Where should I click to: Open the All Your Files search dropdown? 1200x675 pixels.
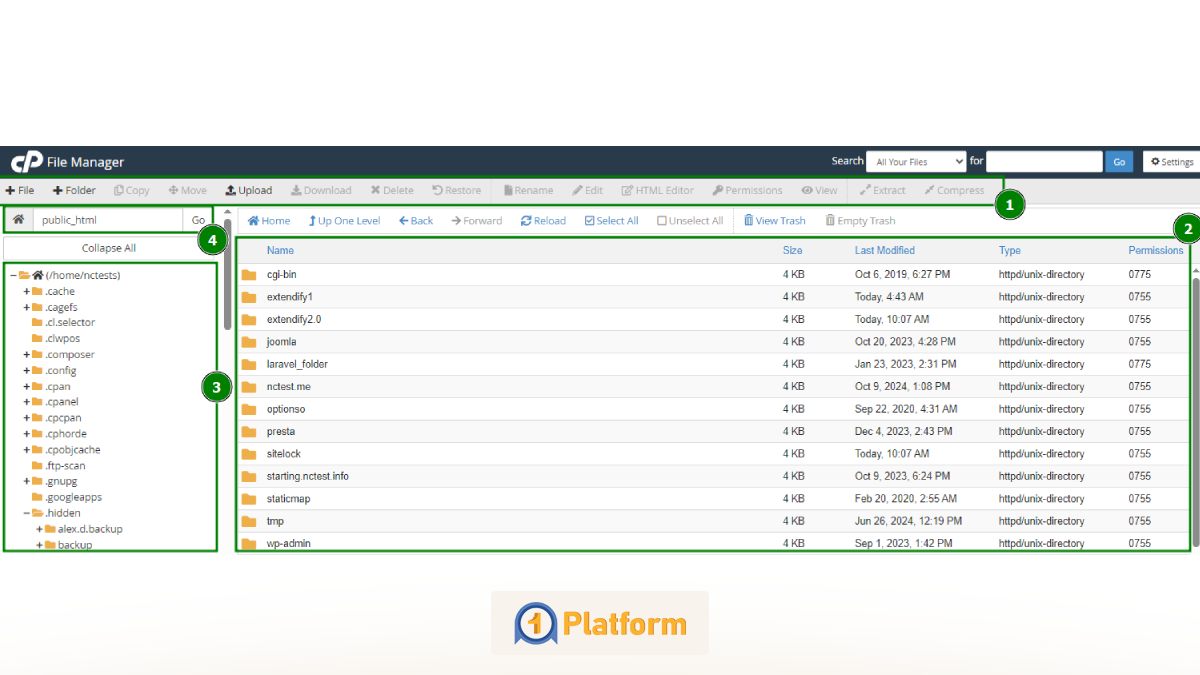pos(915,161)
